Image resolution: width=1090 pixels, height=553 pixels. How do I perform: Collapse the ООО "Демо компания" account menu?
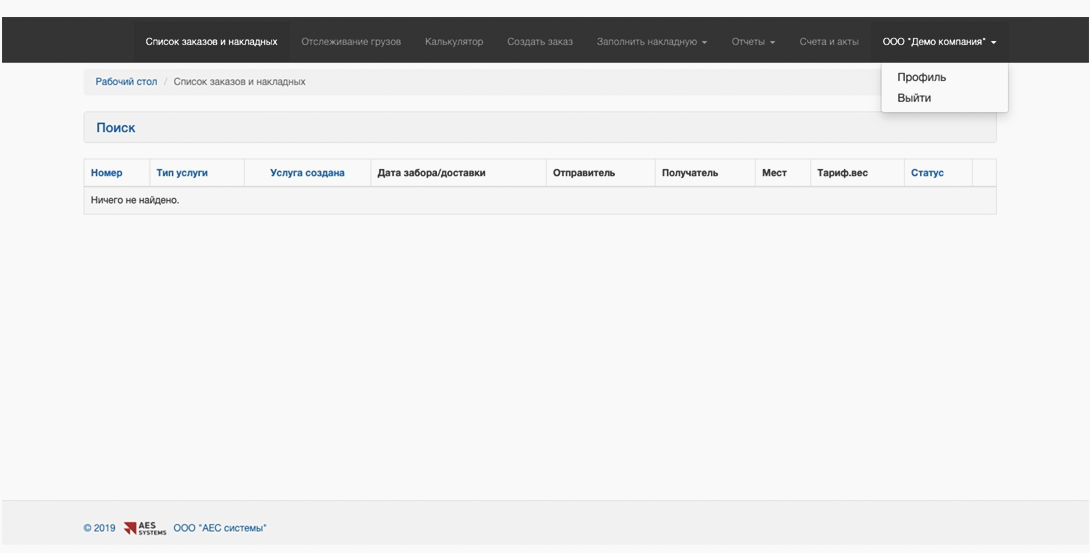[939, 42]
